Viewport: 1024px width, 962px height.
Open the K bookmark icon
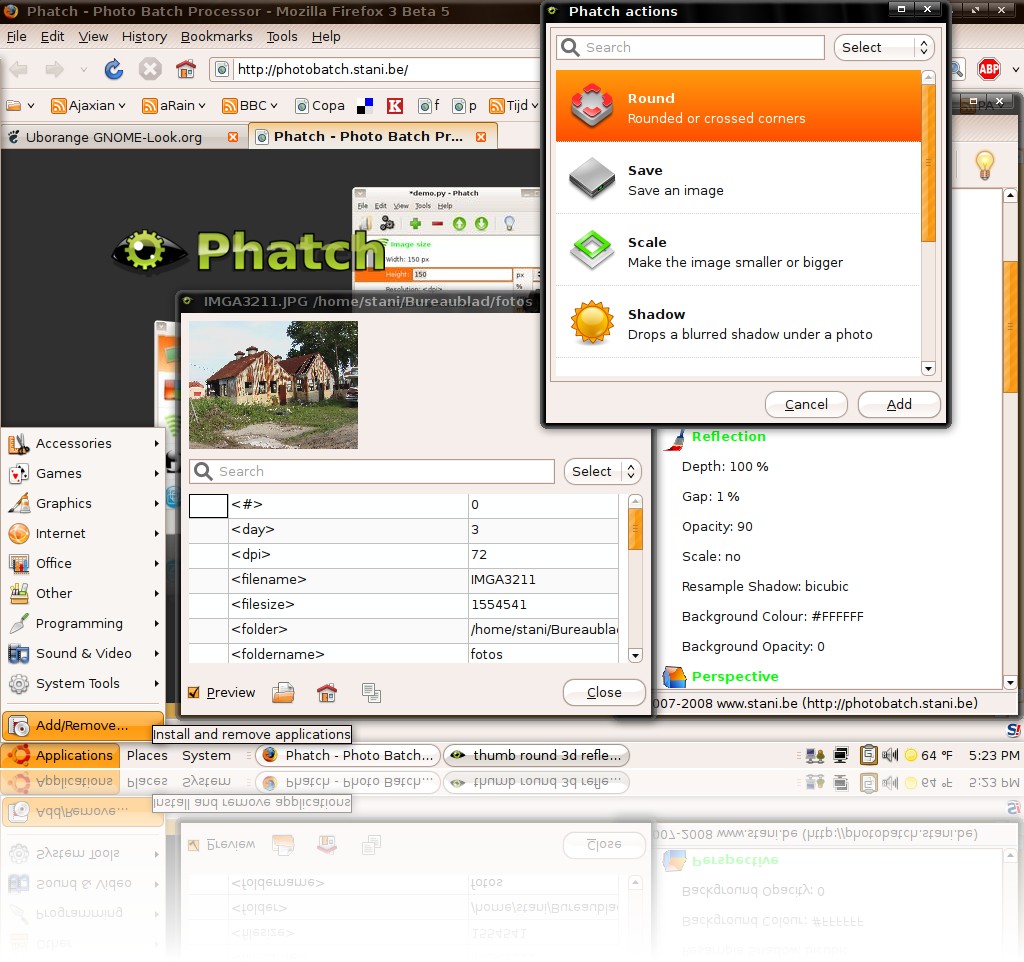(x=394, y=106)
